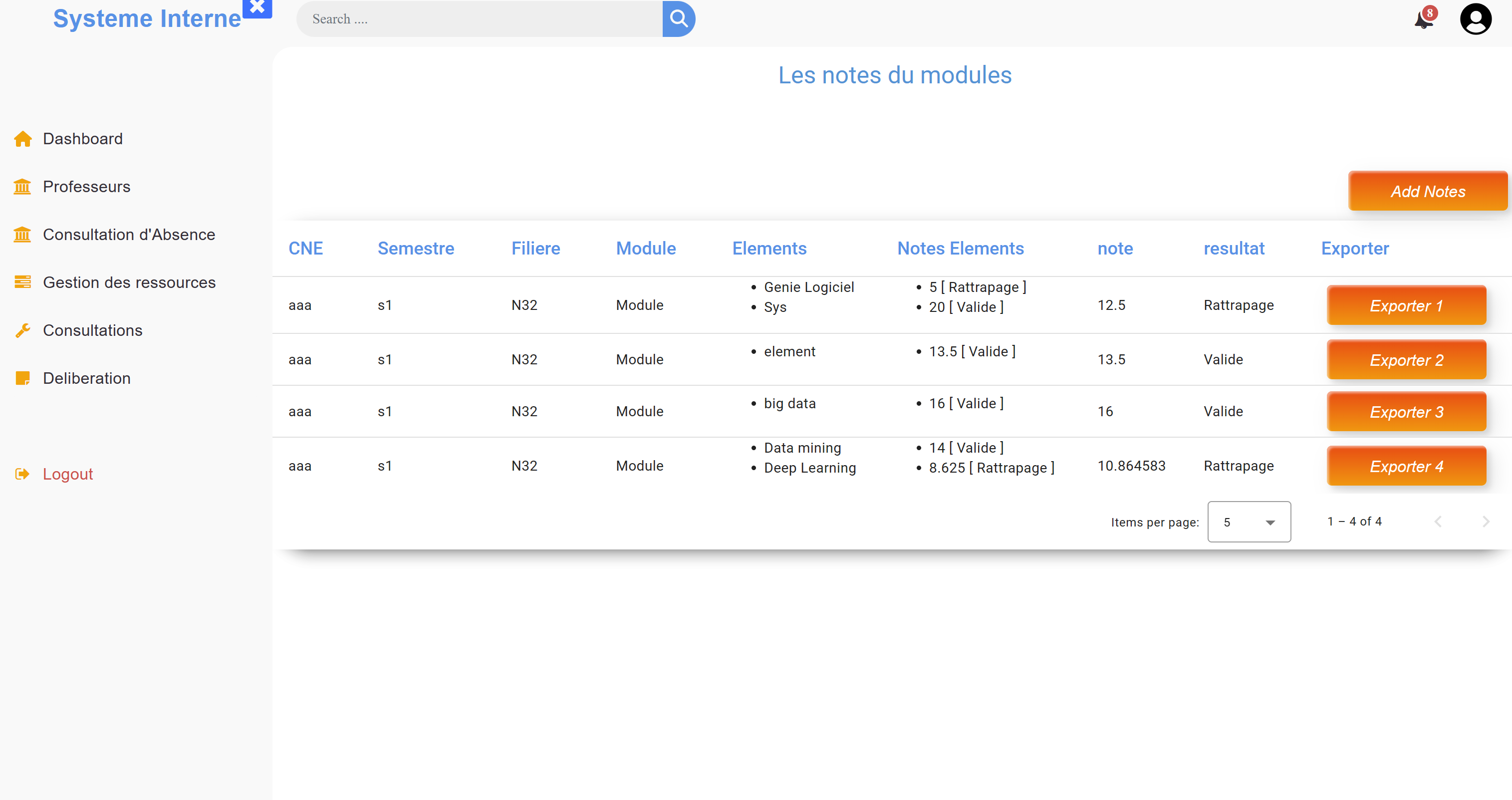
Task: Click the Exporter 1 button
Action: (x=1406, y=306)
